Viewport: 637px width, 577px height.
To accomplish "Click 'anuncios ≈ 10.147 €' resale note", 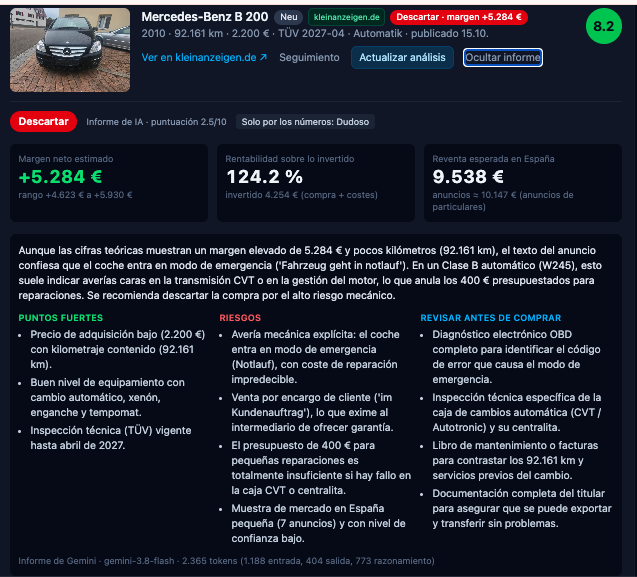I will click(503, 201).
